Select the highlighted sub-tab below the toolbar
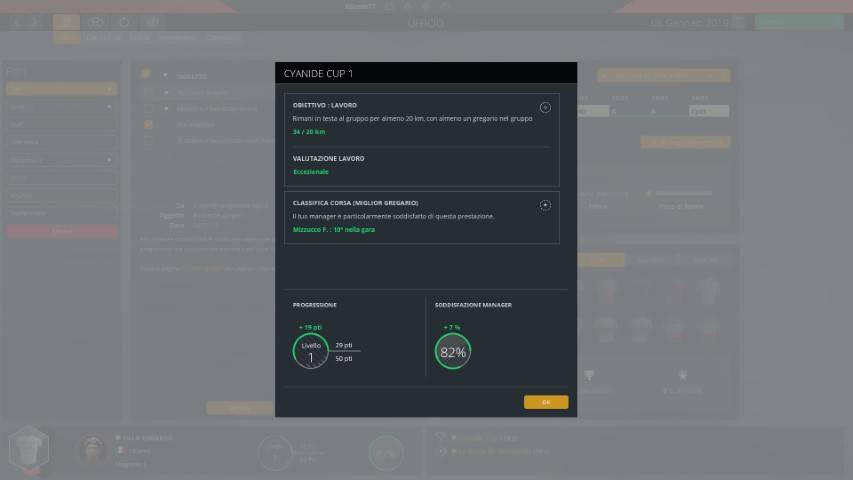The image size is (853, 480). (x=66, y=38)
